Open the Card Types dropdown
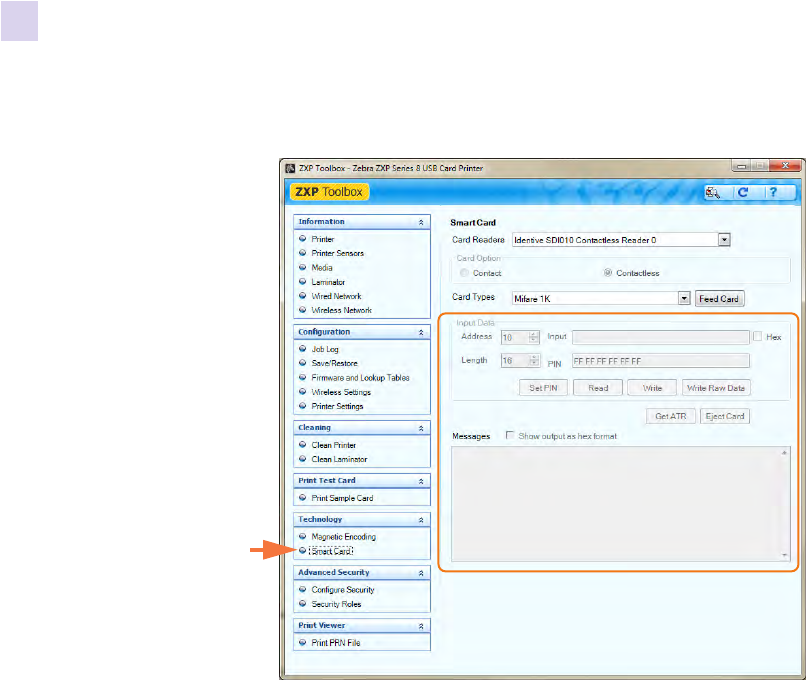The width and height of the screenshot is (806, 680). 684,298
